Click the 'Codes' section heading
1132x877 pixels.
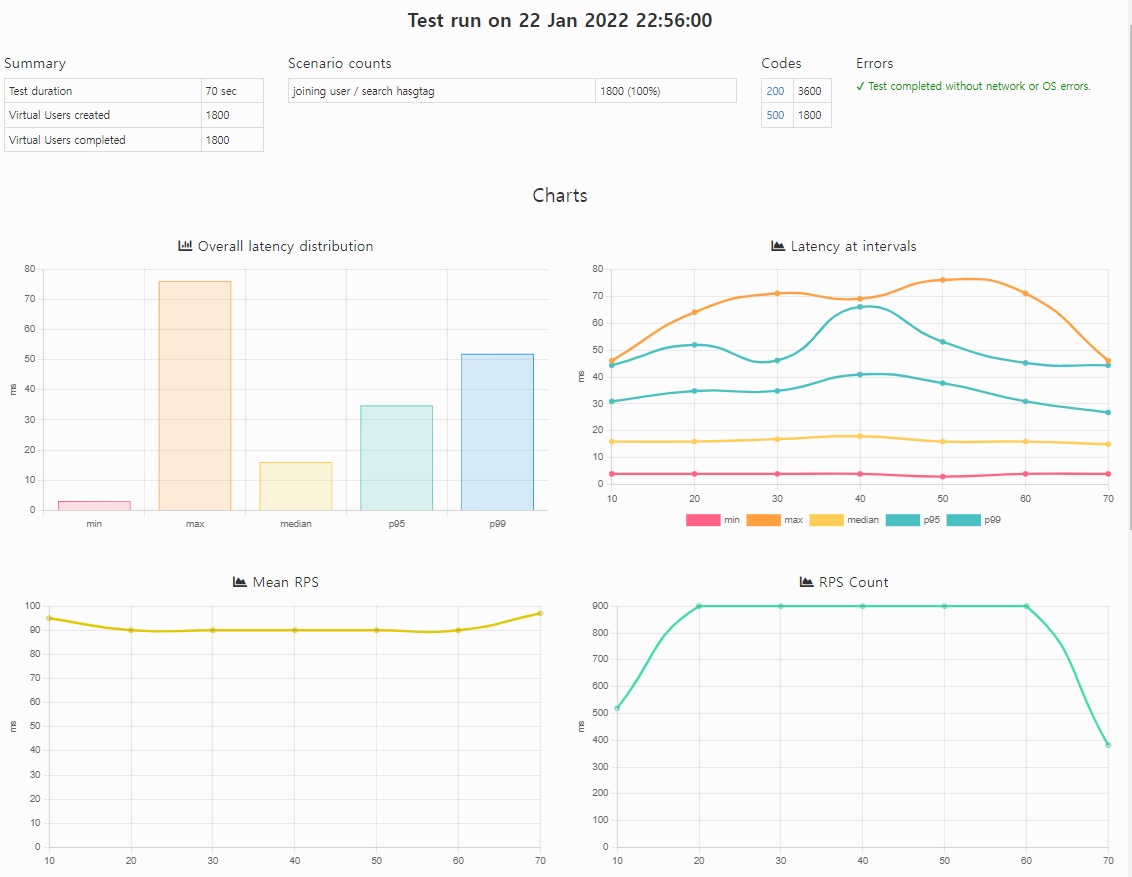(781, 64)
